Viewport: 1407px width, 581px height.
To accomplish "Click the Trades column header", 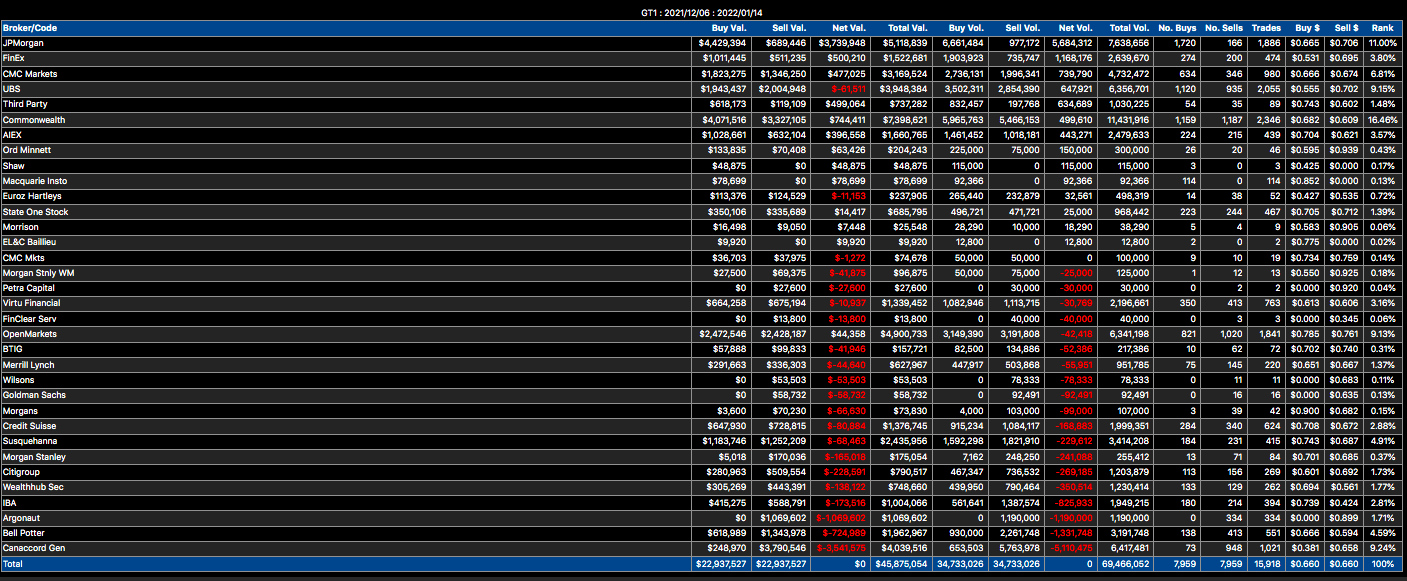I will pos(1266,28).
